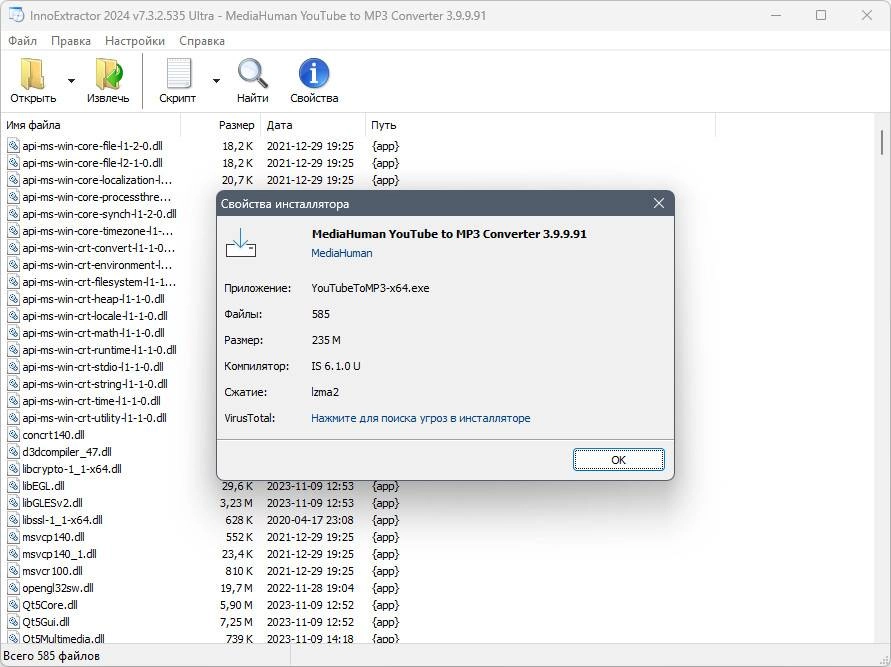Close the Свойства инсталлятора dialog with X

coord(659,203)
